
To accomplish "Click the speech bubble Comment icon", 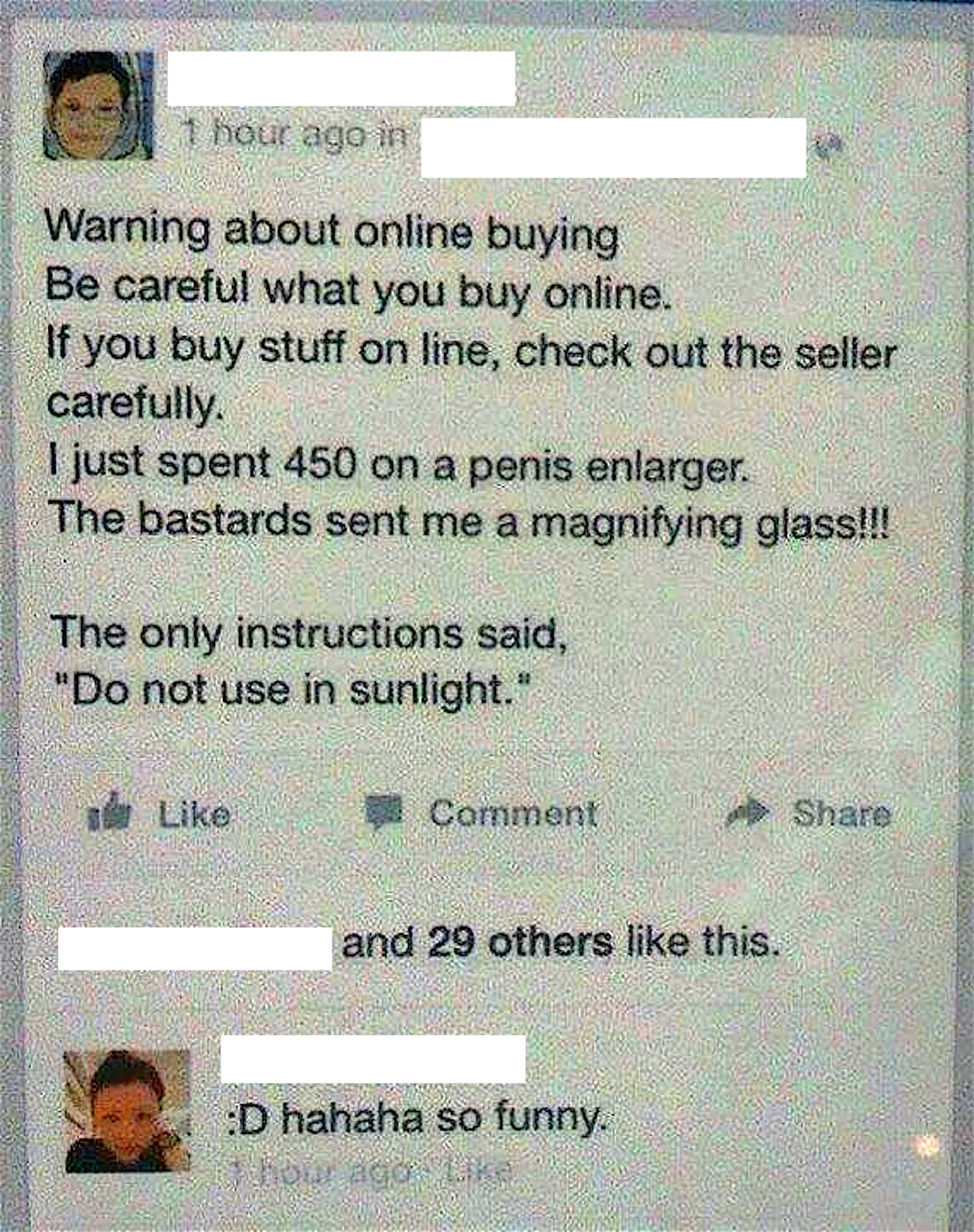I will click(385, 812).
